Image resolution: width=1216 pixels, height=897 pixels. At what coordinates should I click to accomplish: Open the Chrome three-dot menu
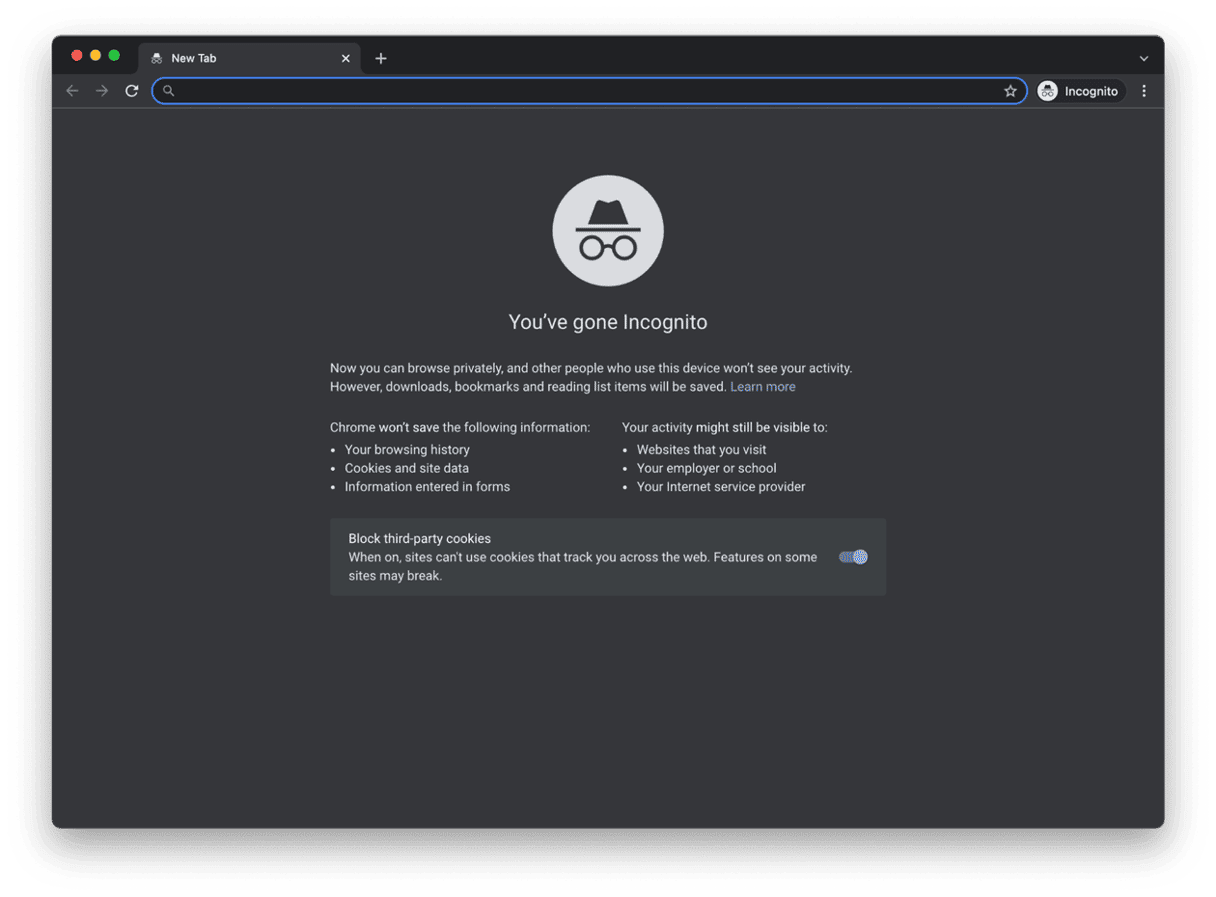click(1144, 91)
